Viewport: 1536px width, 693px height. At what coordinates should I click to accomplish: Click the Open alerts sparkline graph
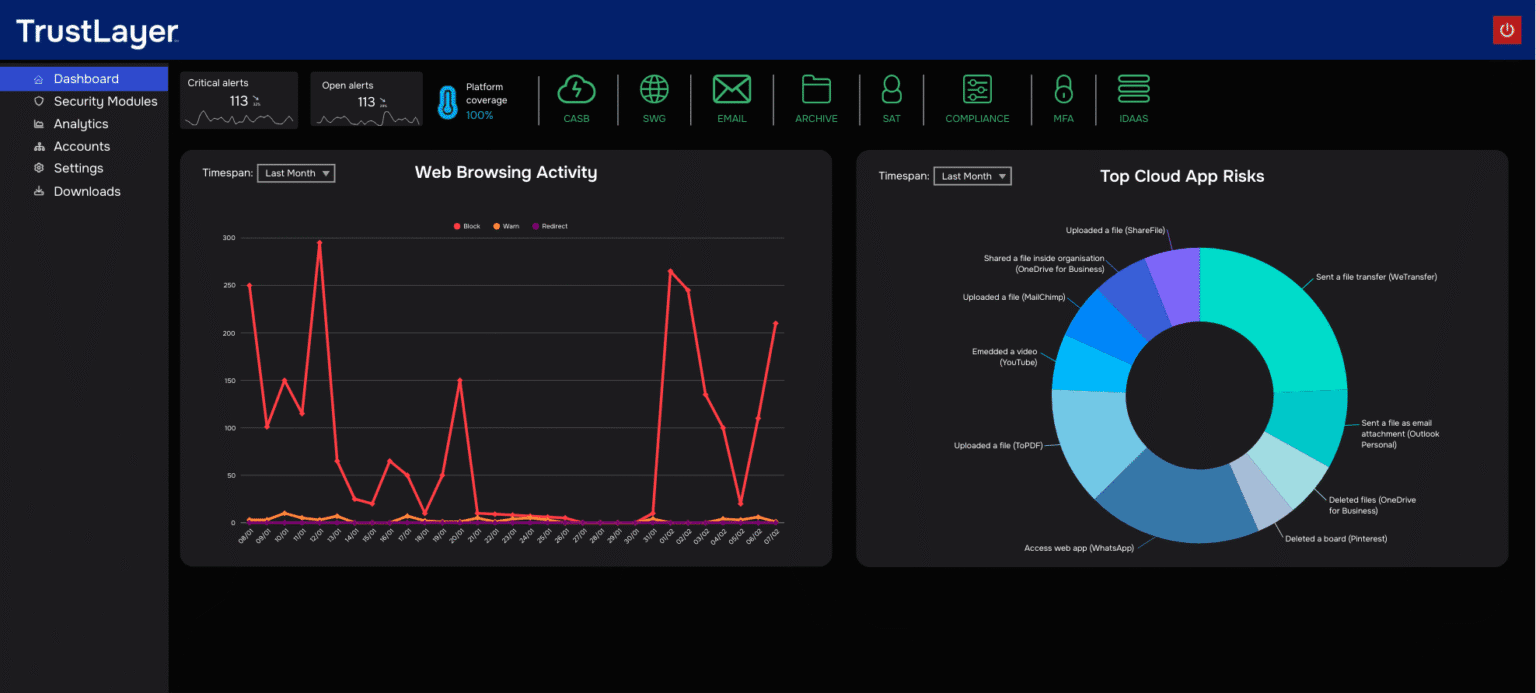pyautogui.click(x=366, y=118)
